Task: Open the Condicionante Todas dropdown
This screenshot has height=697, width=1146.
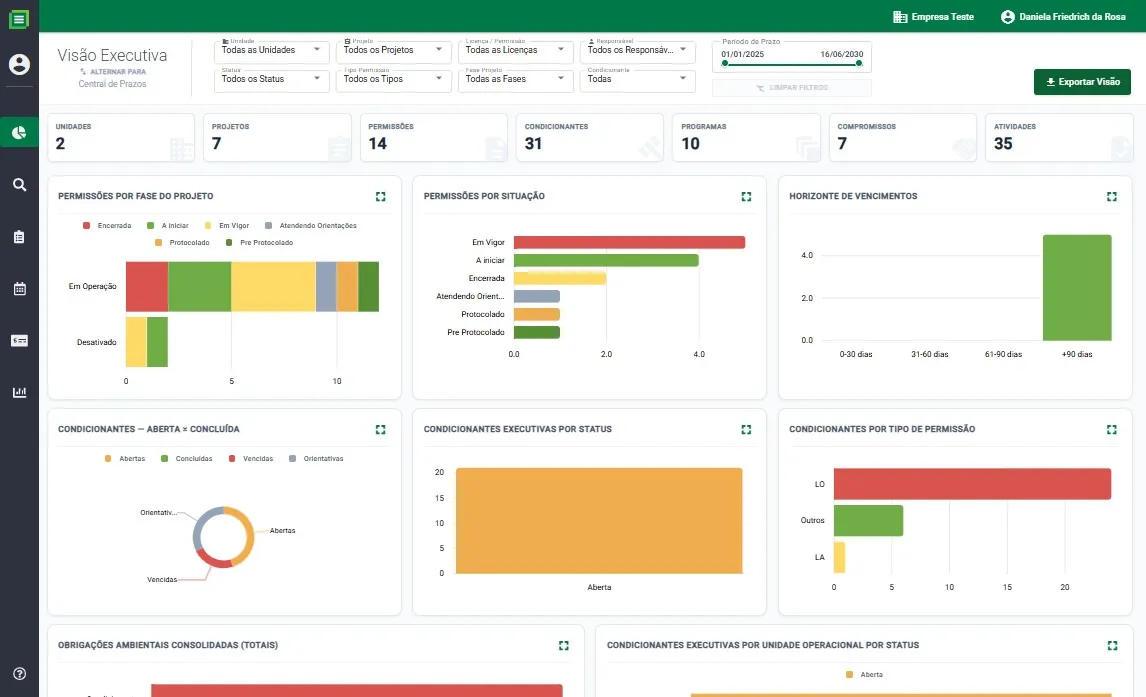Action: click(x=637, y=79)
